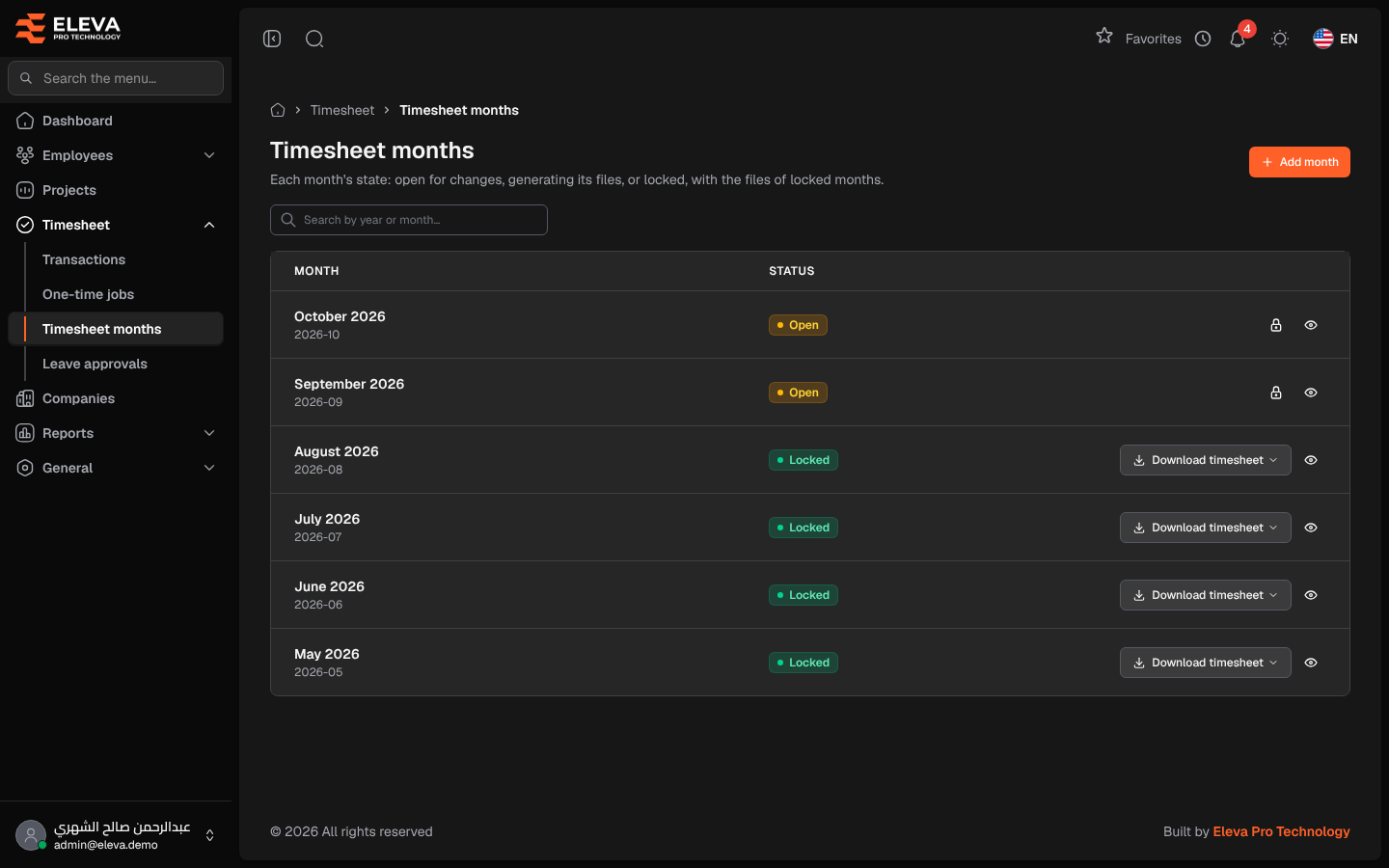Open the EN language selector
Screen dimensions: 1389x868
[x=1335, y=39]
